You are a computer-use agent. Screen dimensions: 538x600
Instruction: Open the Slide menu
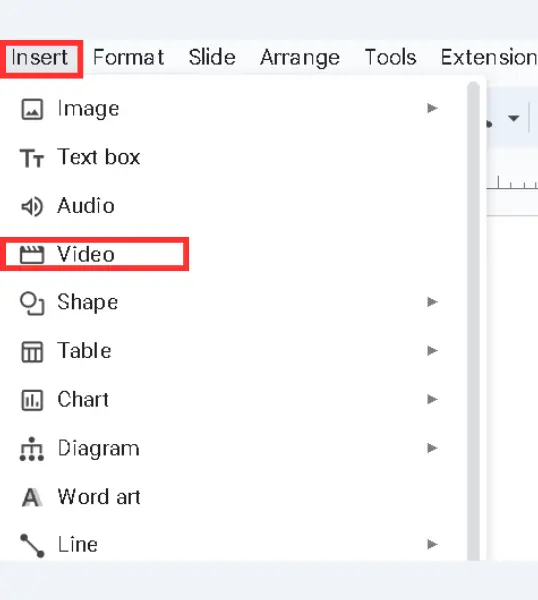tap(212, 57)
